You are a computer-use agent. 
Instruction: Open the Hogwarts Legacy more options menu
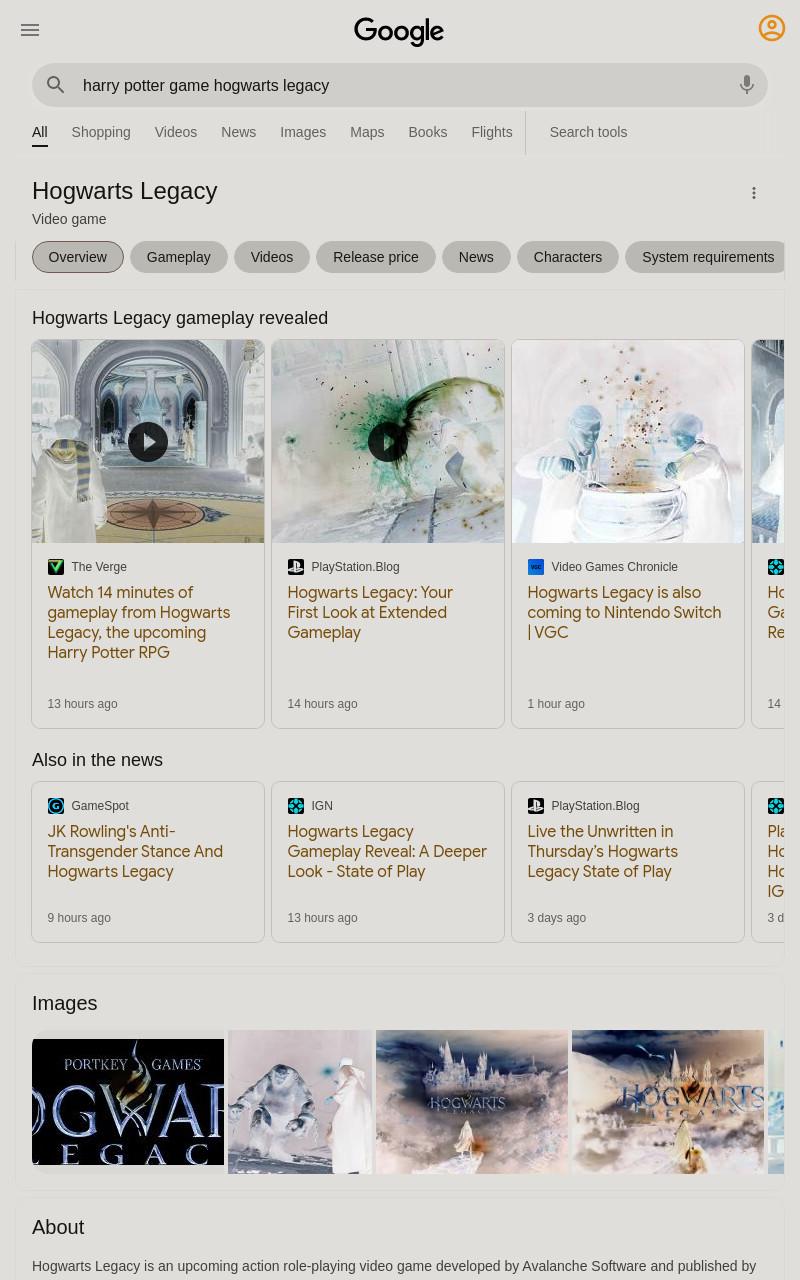pos(754,193)
